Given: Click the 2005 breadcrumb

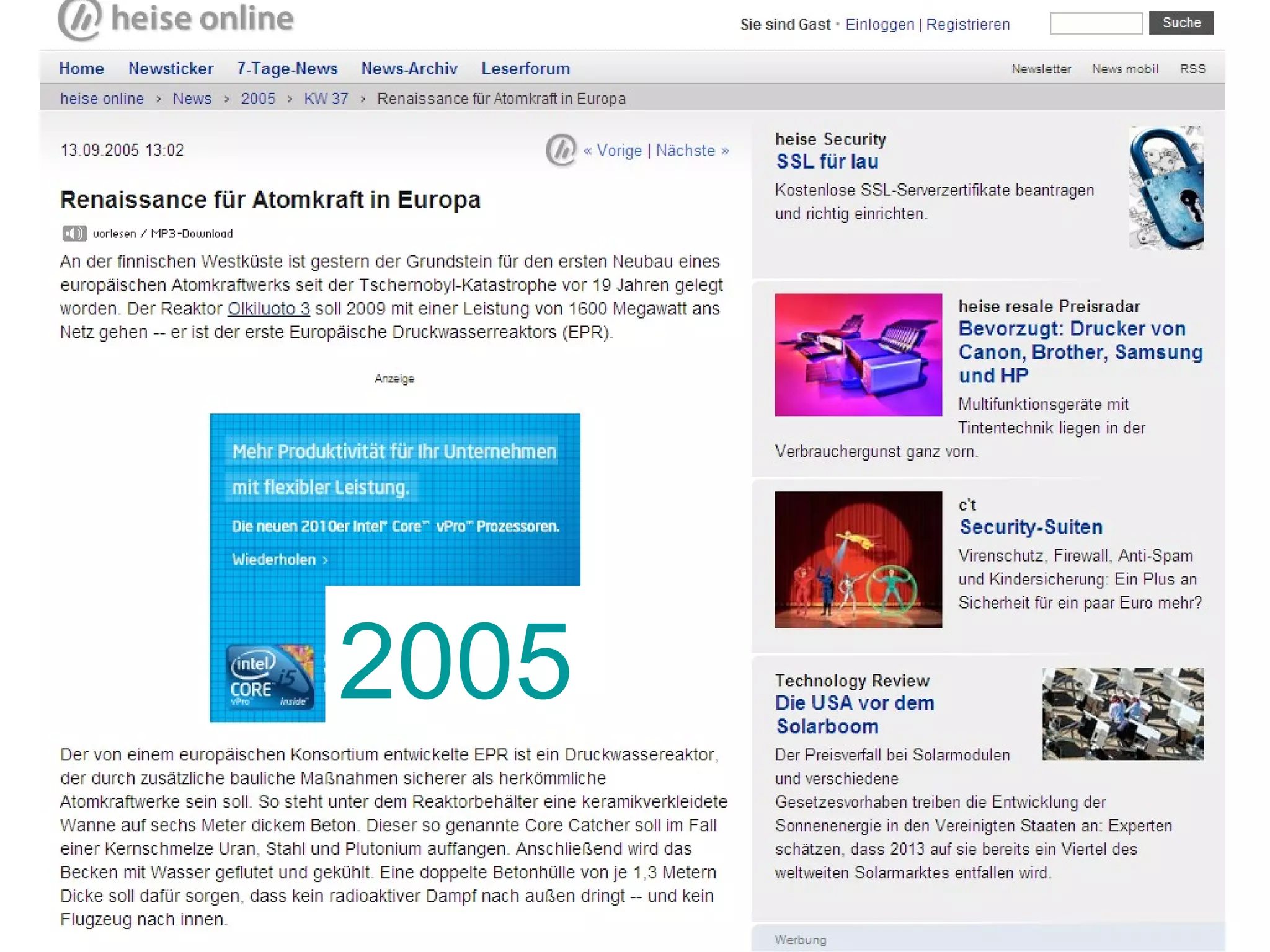Looking at the screenshot, I should pyautogui.click(x=258, y=99).
